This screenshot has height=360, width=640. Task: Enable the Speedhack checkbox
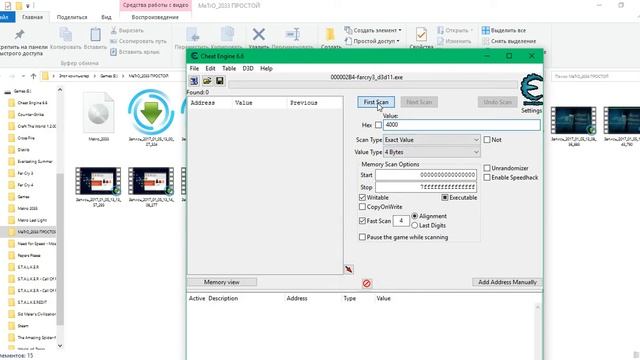tap(487, 178)
